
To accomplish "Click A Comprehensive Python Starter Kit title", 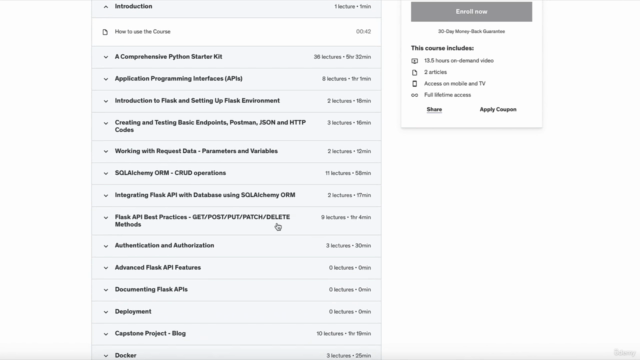I will click(169, 57).
